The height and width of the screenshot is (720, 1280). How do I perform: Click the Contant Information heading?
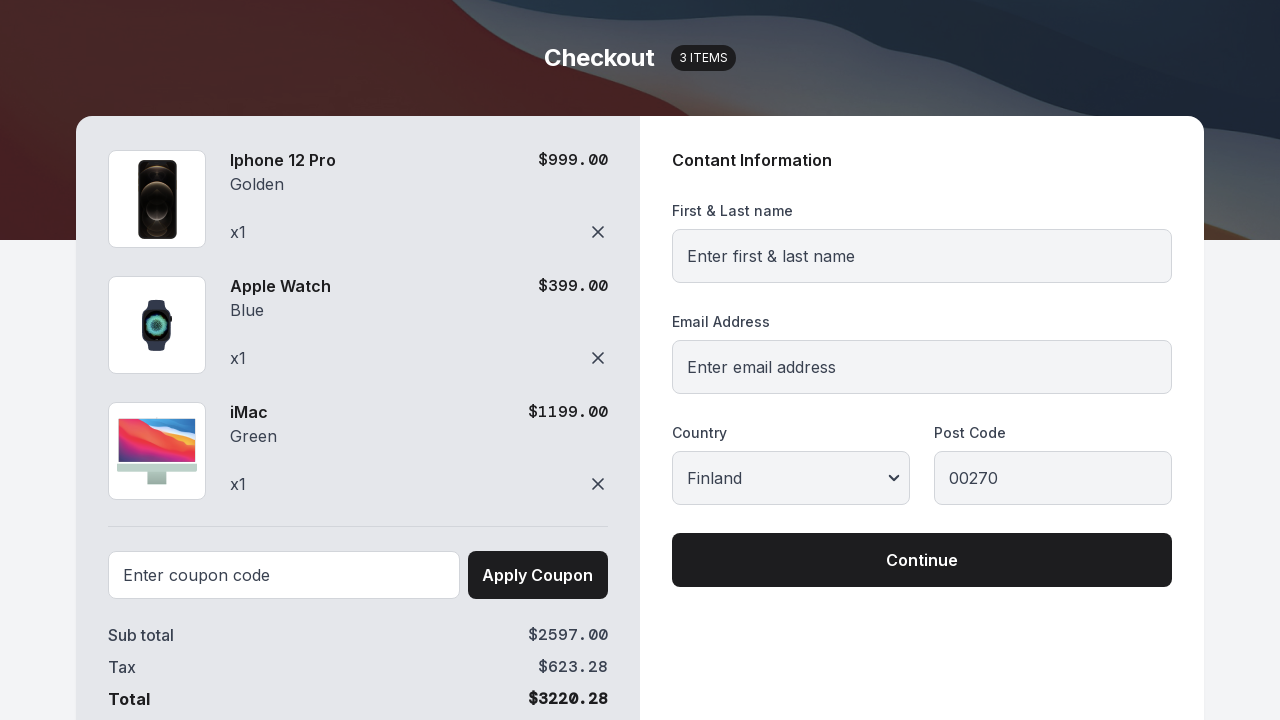coord(752,160)
